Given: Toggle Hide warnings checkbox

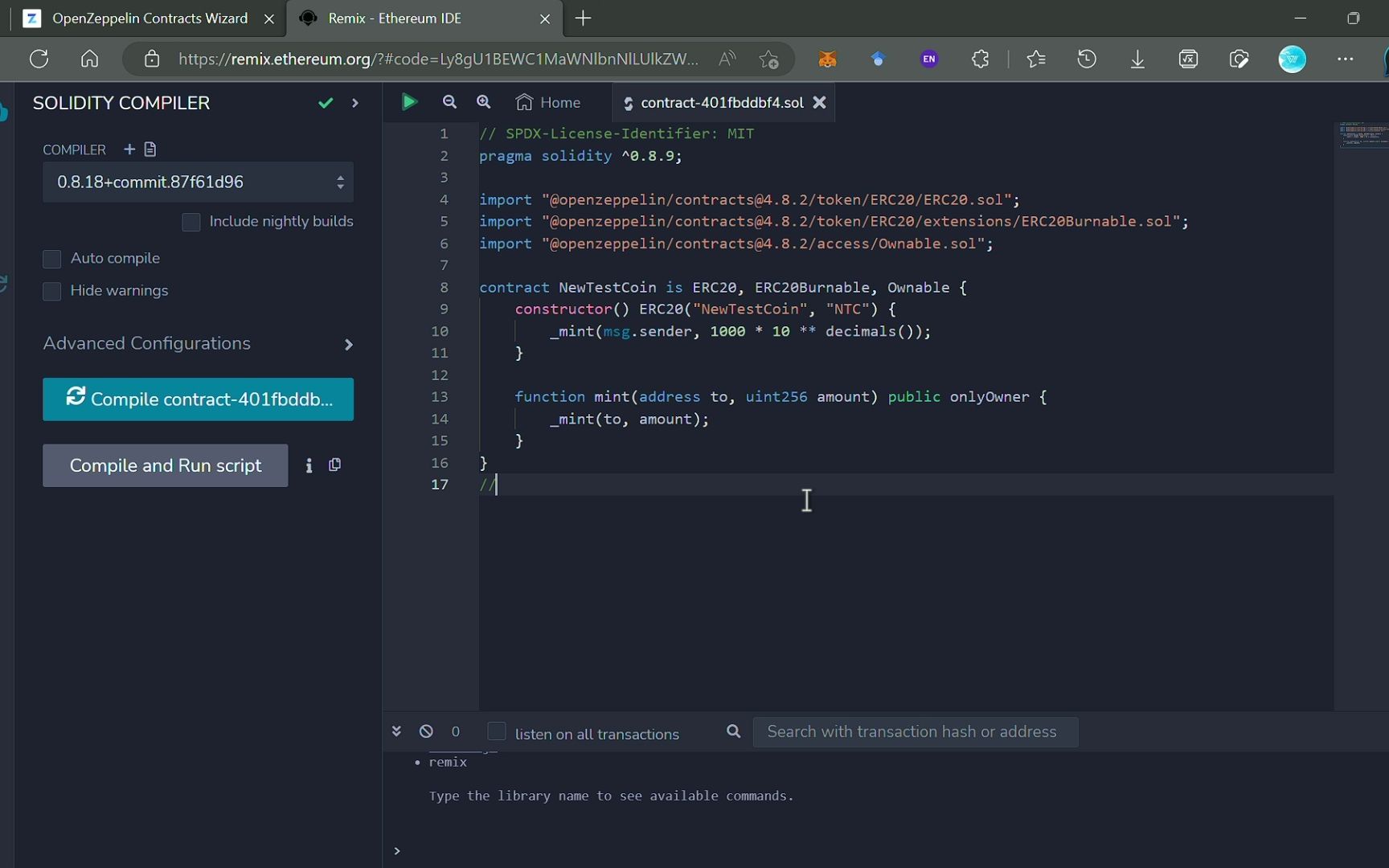Looking at the screenshot, I should [51, 291].
